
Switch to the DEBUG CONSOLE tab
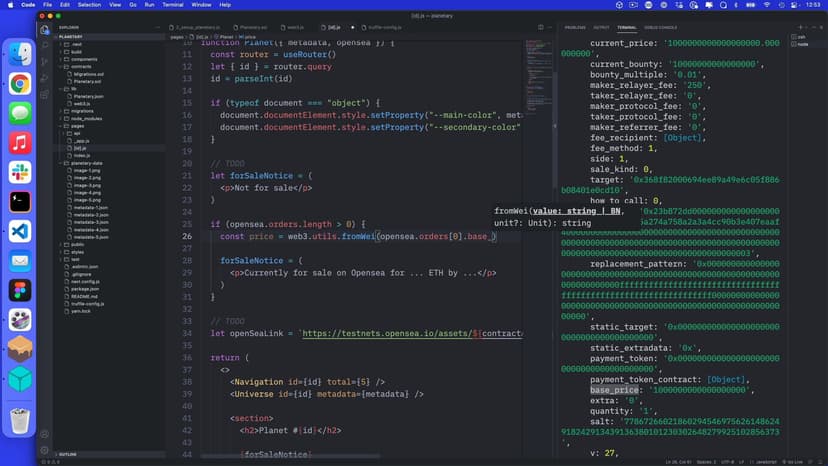pyautogui.click(x=659, y=27)
